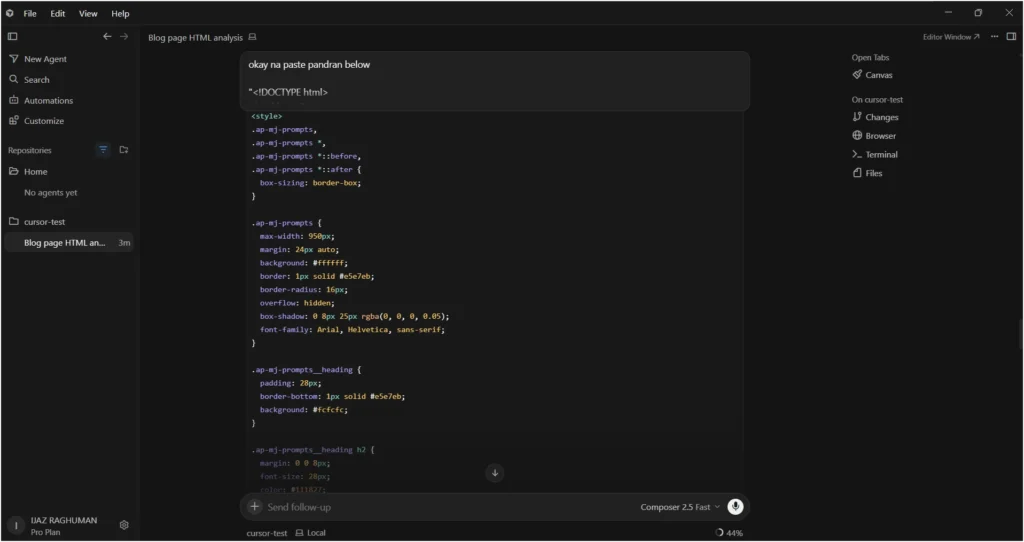Open the Editor Window link
1024x542 pixels.
point(951,37)
